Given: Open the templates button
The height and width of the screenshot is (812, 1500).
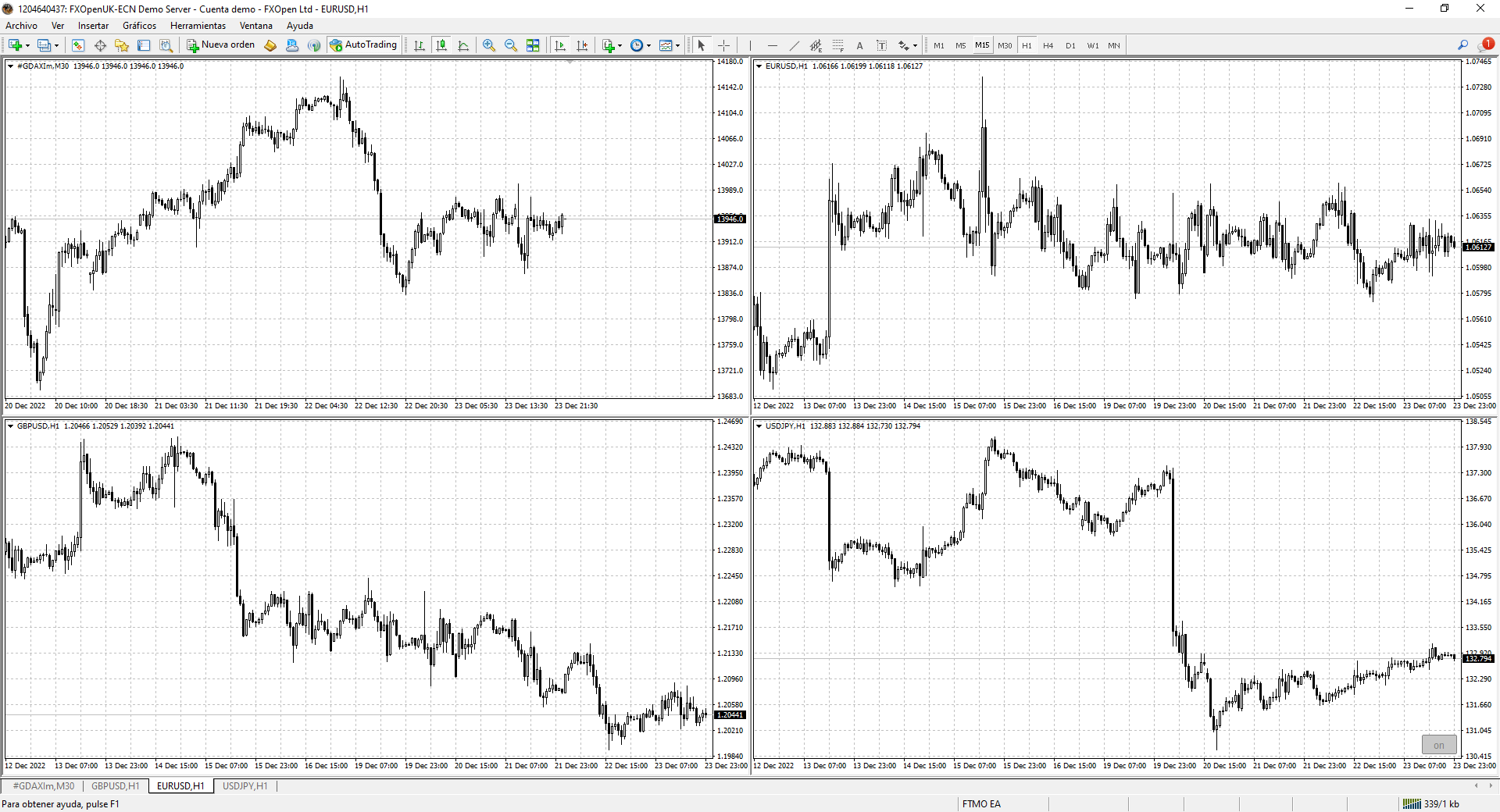Looking at the screenshot, I should click(666, 45).
